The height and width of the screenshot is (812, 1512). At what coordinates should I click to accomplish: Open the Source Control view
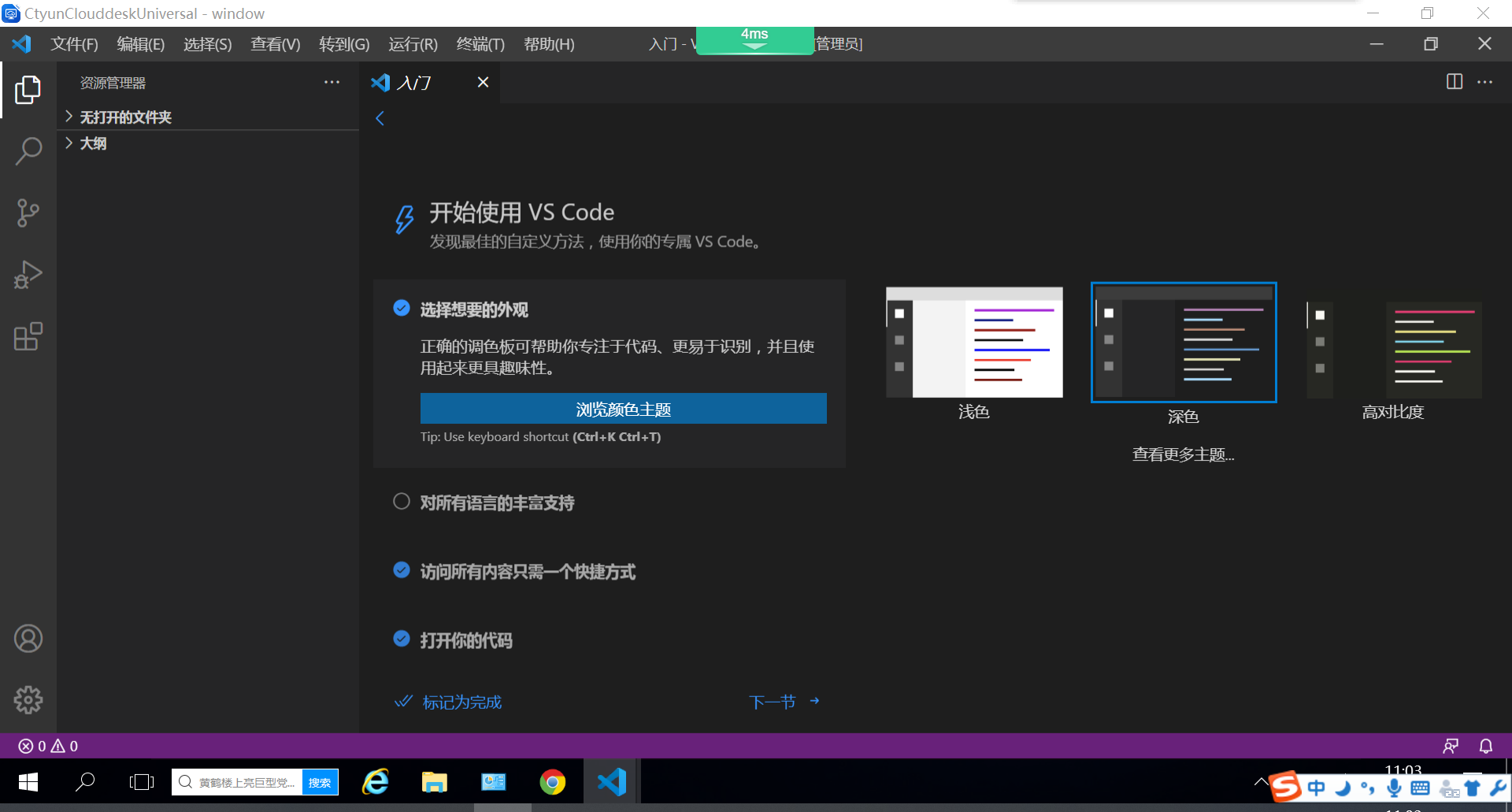pos(28,213)
